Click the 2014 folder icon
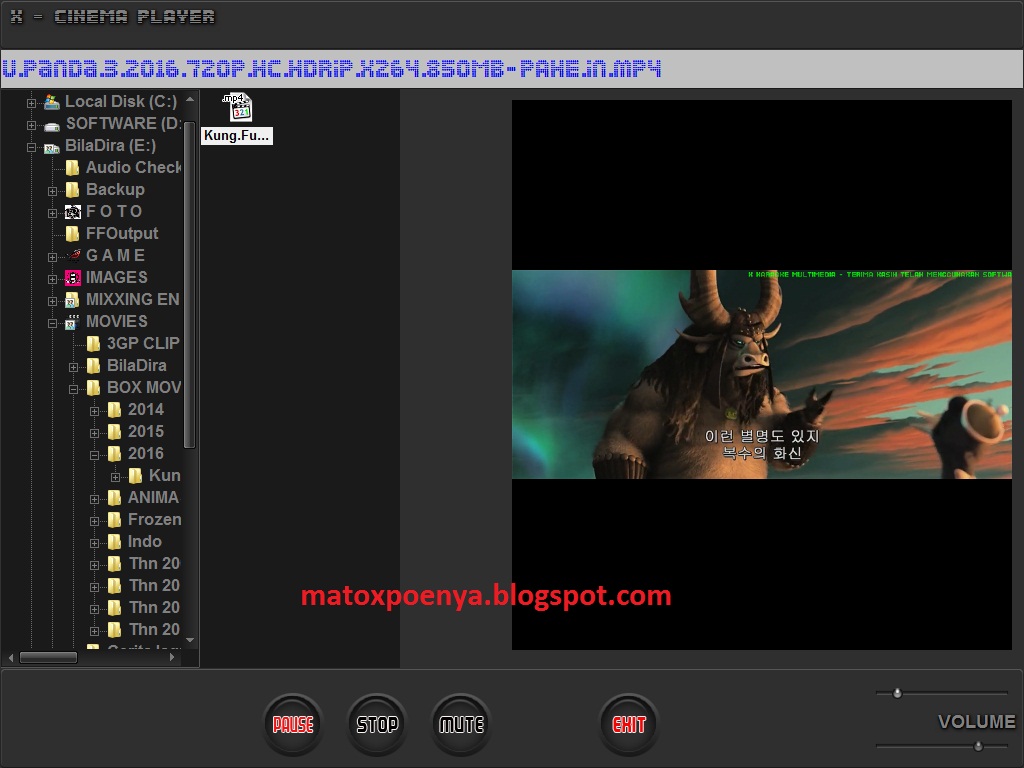This screenshot has width=1024, height=768. click(x=114, y=409)
